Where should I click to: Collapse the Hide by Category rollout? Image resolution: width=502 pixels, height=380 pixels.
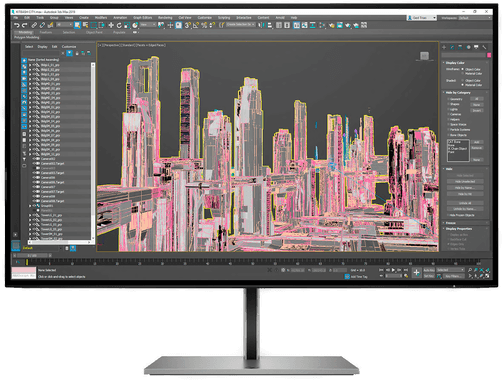[x=458, y=92]
